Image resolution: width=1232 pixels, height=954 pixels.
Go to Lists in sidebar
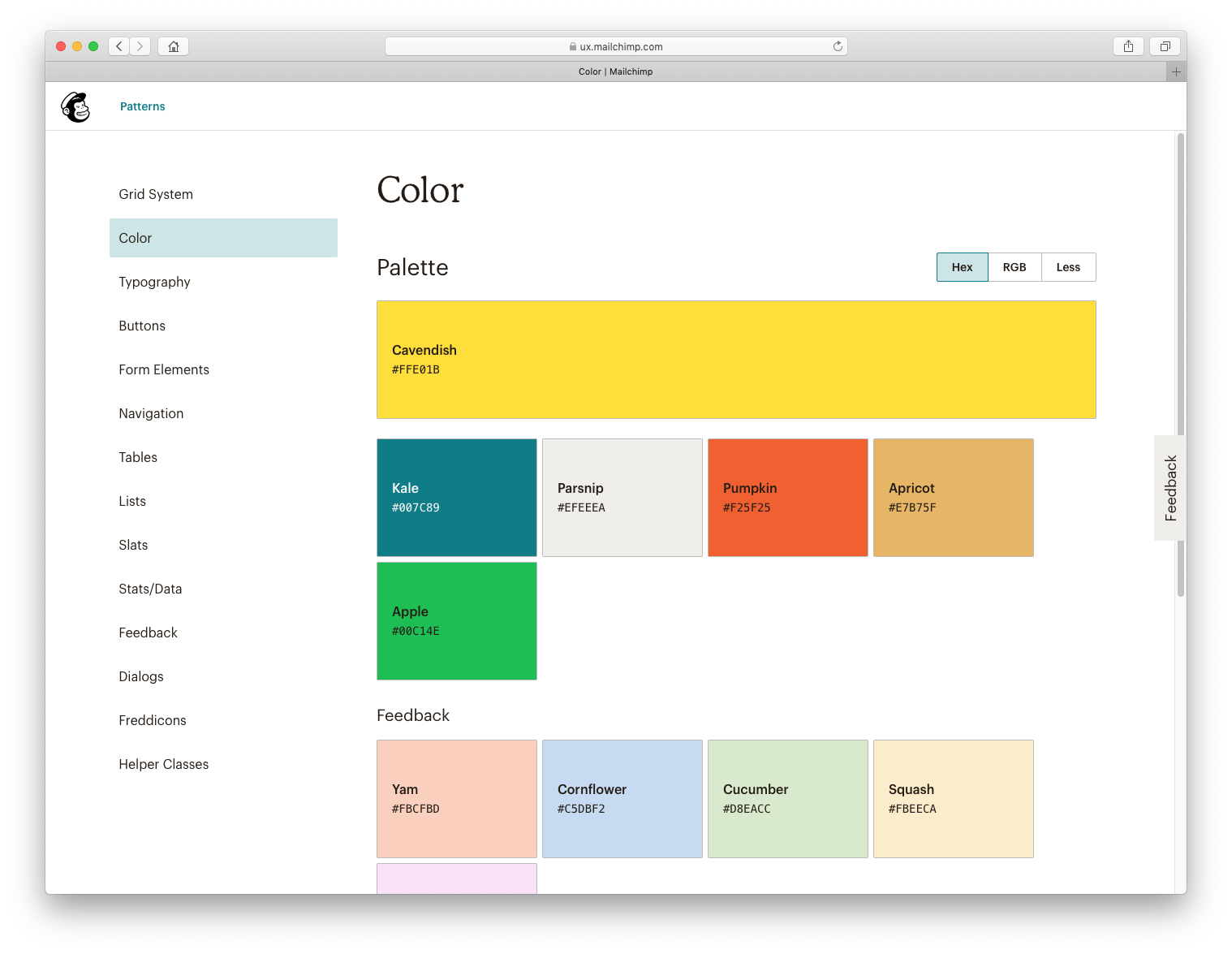click(x=223, y=501)
